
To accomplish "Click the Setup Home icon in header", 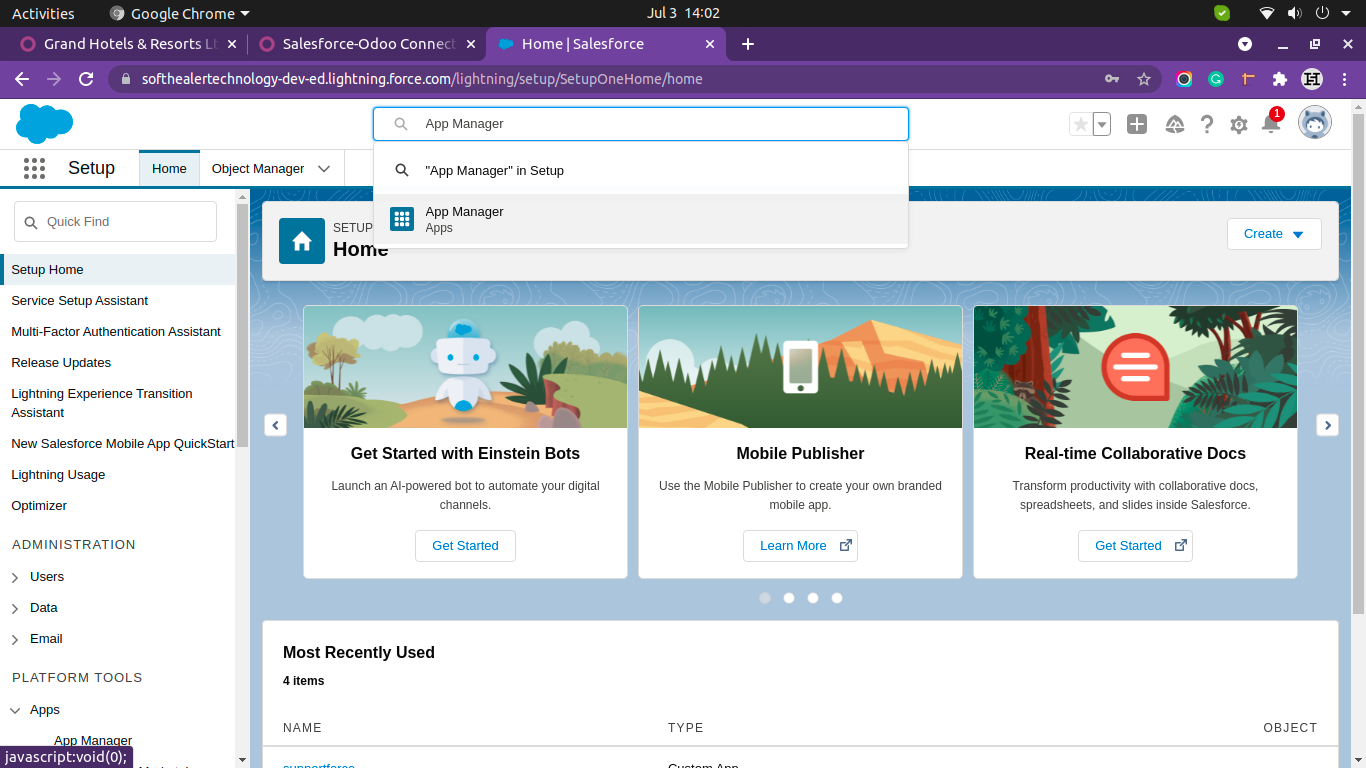I will 302,241.
